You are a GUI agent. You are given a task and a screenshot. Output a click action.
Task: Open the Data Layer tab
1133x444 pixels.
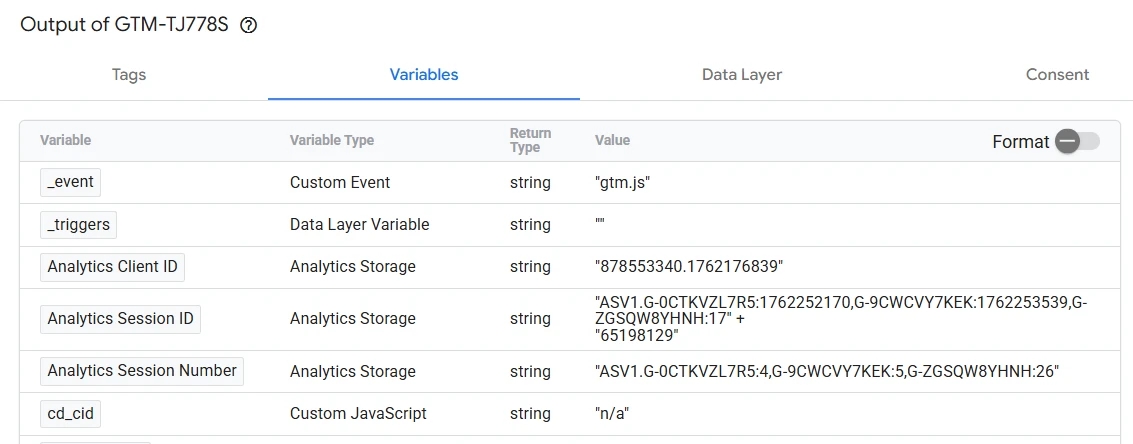pos(741,75)
